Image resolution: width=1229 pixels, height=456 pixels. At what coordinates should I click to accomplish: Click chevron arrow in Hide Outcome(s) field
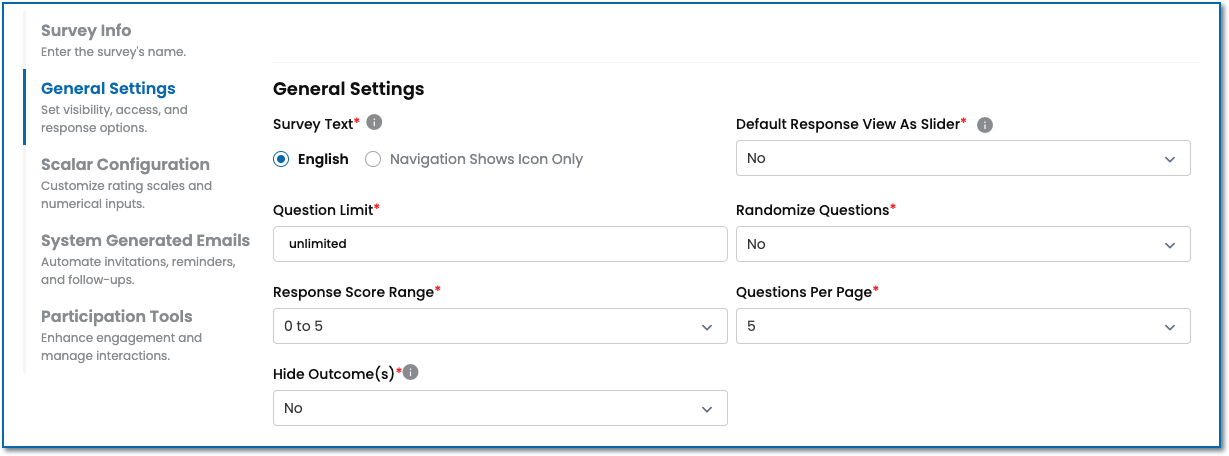707,409
